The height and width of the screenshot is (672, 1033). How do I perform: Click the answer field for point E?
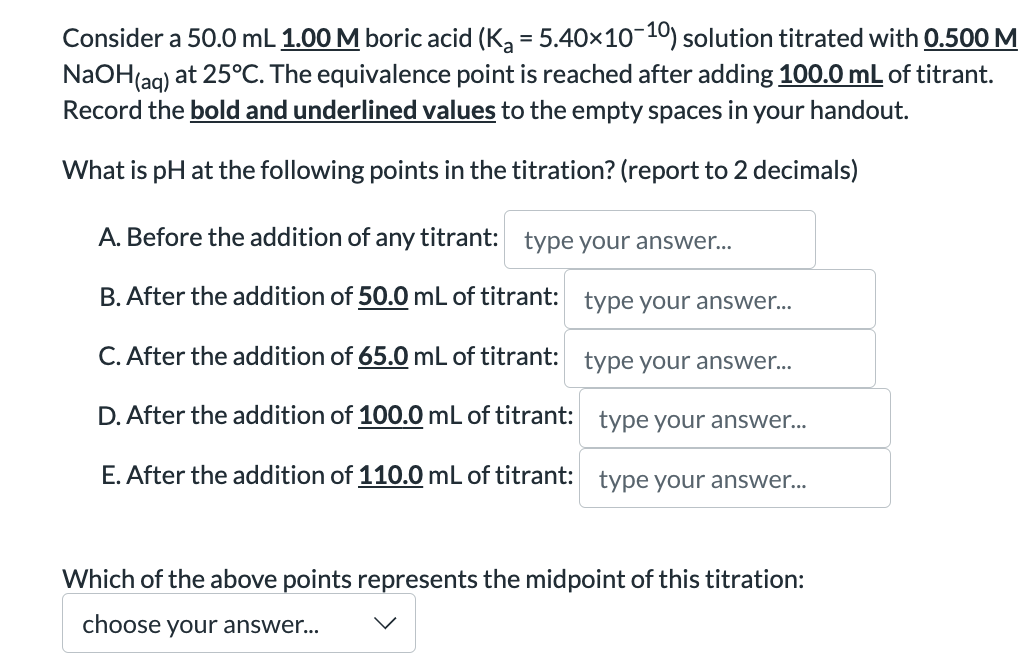734,477
